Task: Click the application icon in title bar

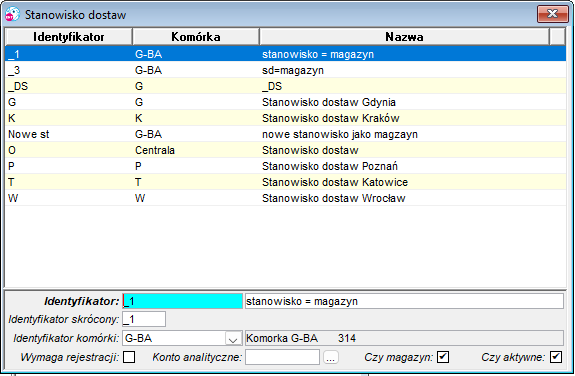Action: coord(12,14)
